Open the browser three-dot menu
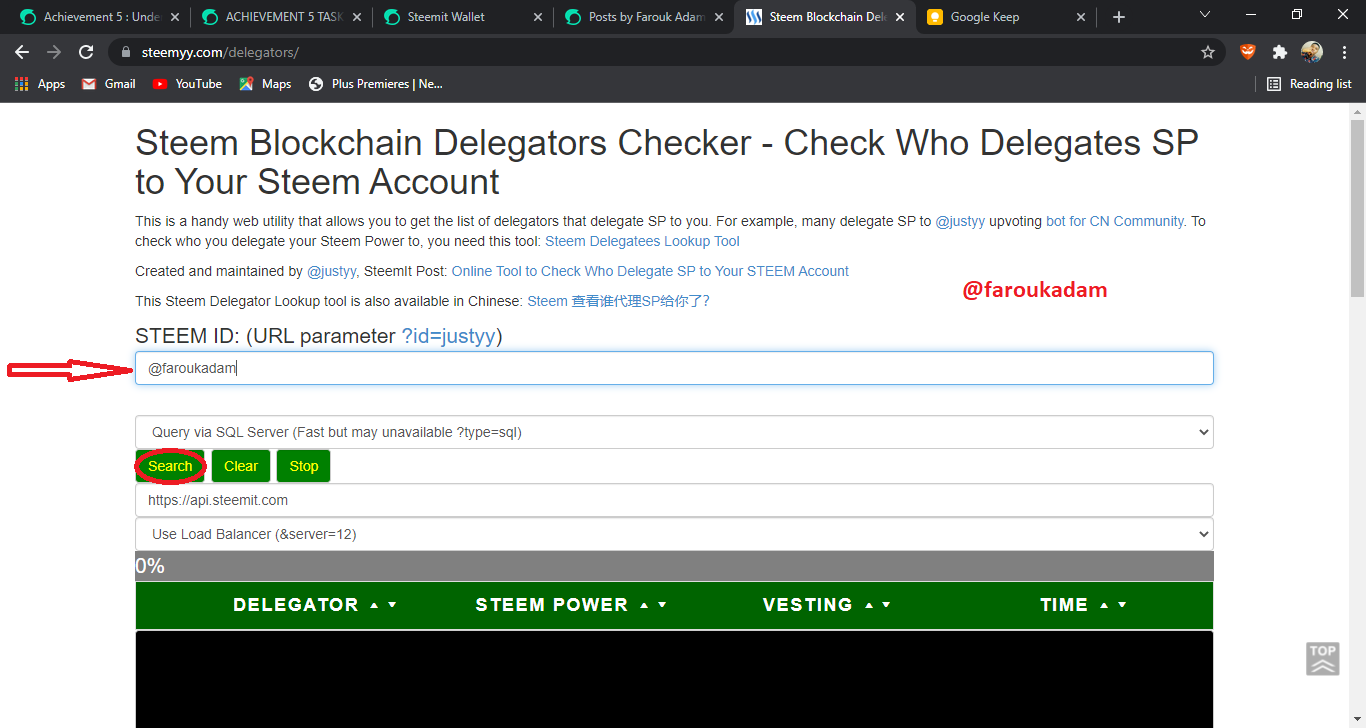 coord(1344,52)
